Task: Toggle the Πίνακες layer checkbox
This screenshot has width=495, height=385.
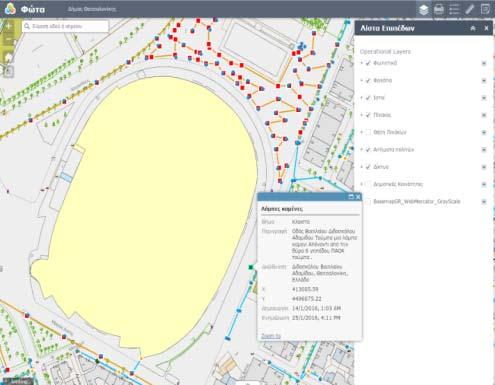Action: [x=368, y=115]
